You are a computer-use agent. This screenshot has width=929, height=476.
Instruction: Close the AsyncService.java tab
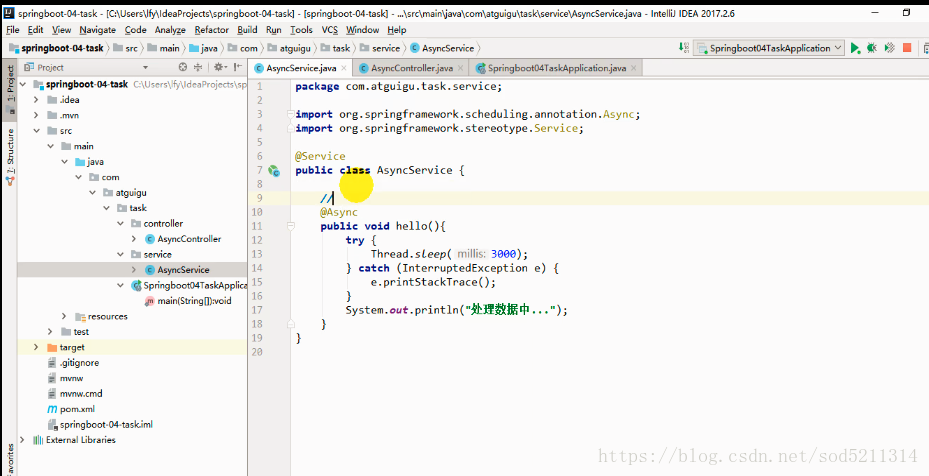(344, 68)
